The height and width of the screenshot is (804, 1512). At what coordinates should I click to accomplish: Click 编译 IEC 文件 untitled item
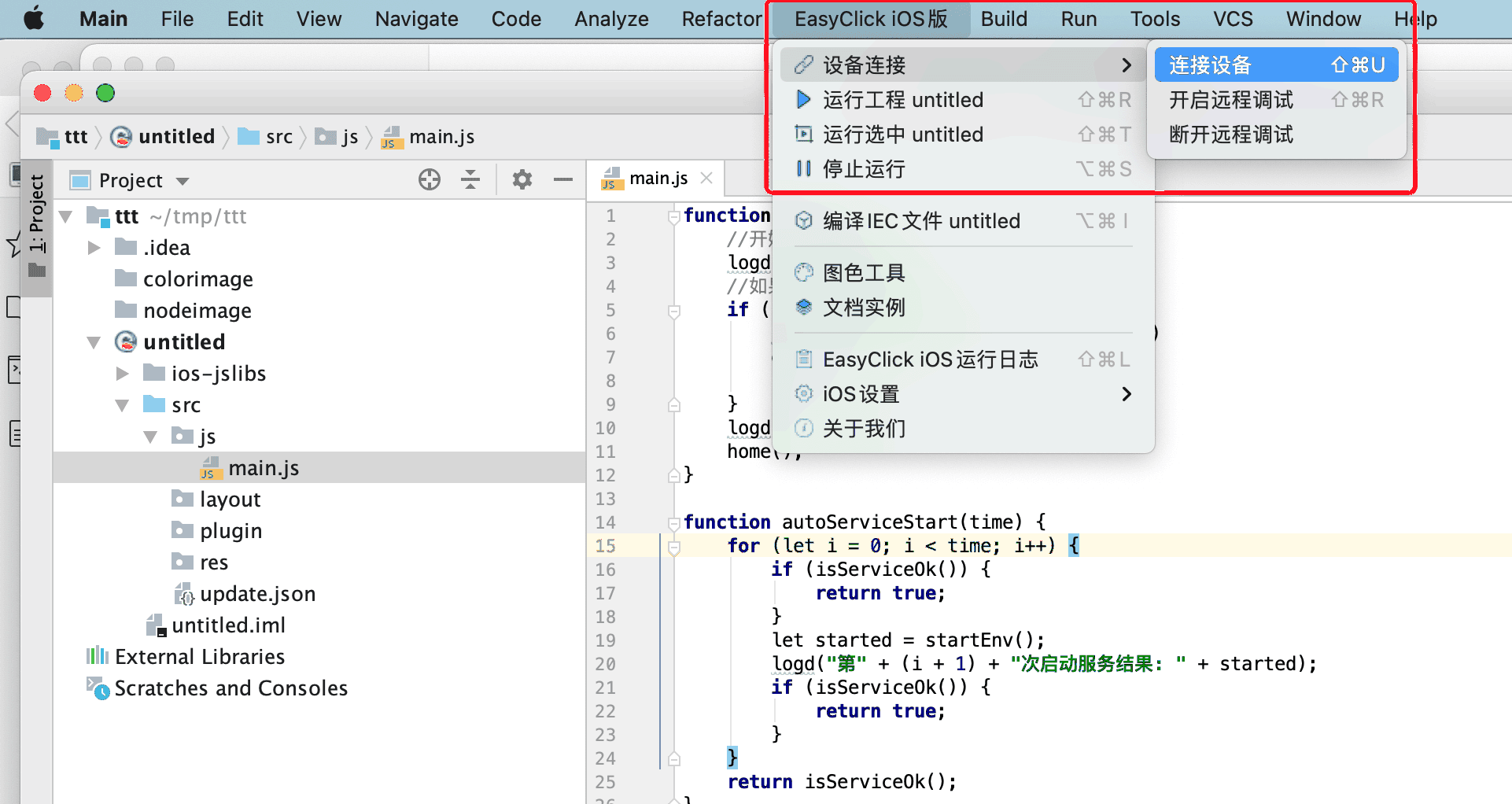[964, 221]
